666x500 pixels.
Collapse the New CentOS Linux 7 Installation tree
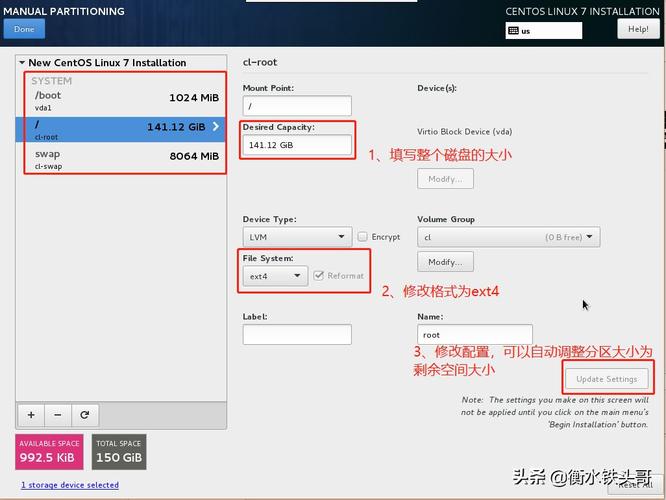(x=22, y=62)
